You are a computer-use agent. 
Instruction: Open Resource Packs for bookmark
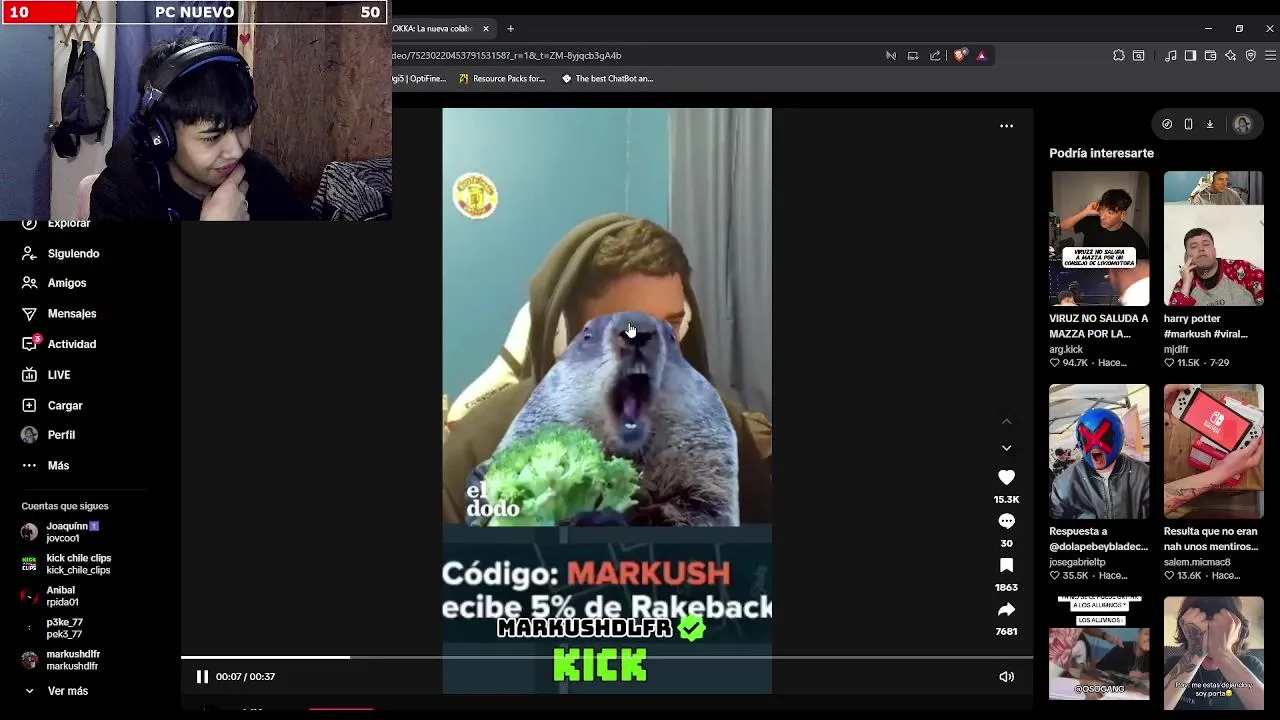[501, 79]
